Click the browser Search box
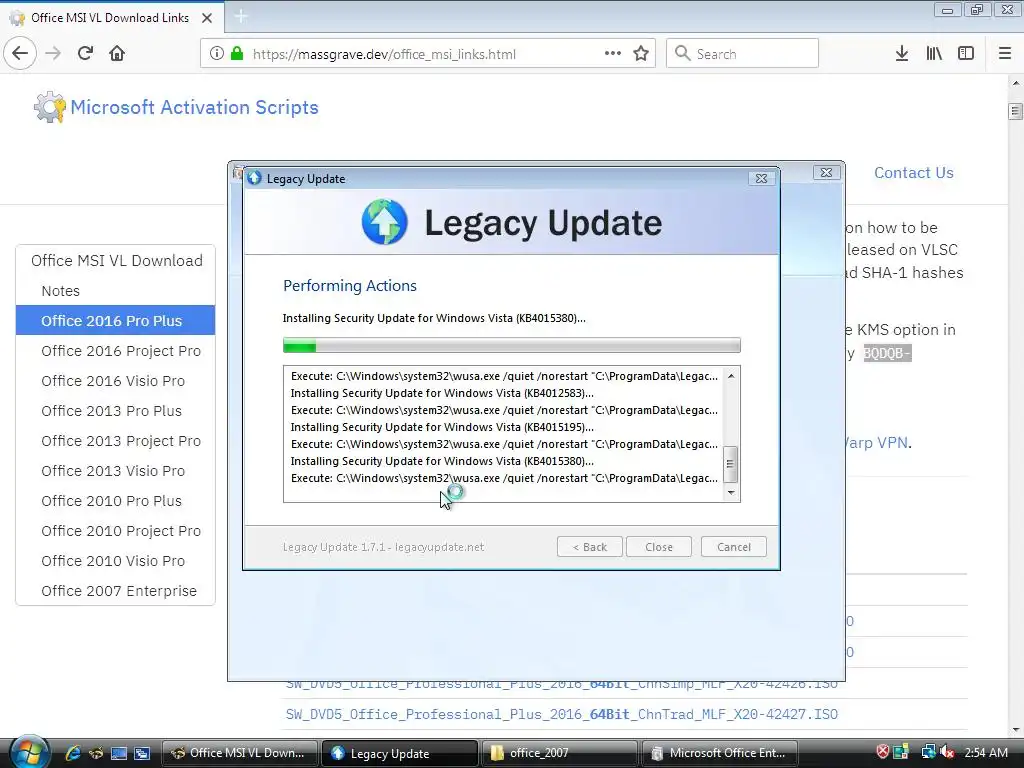Screen dimensions: 1024x768 click(x=742, y=53)
